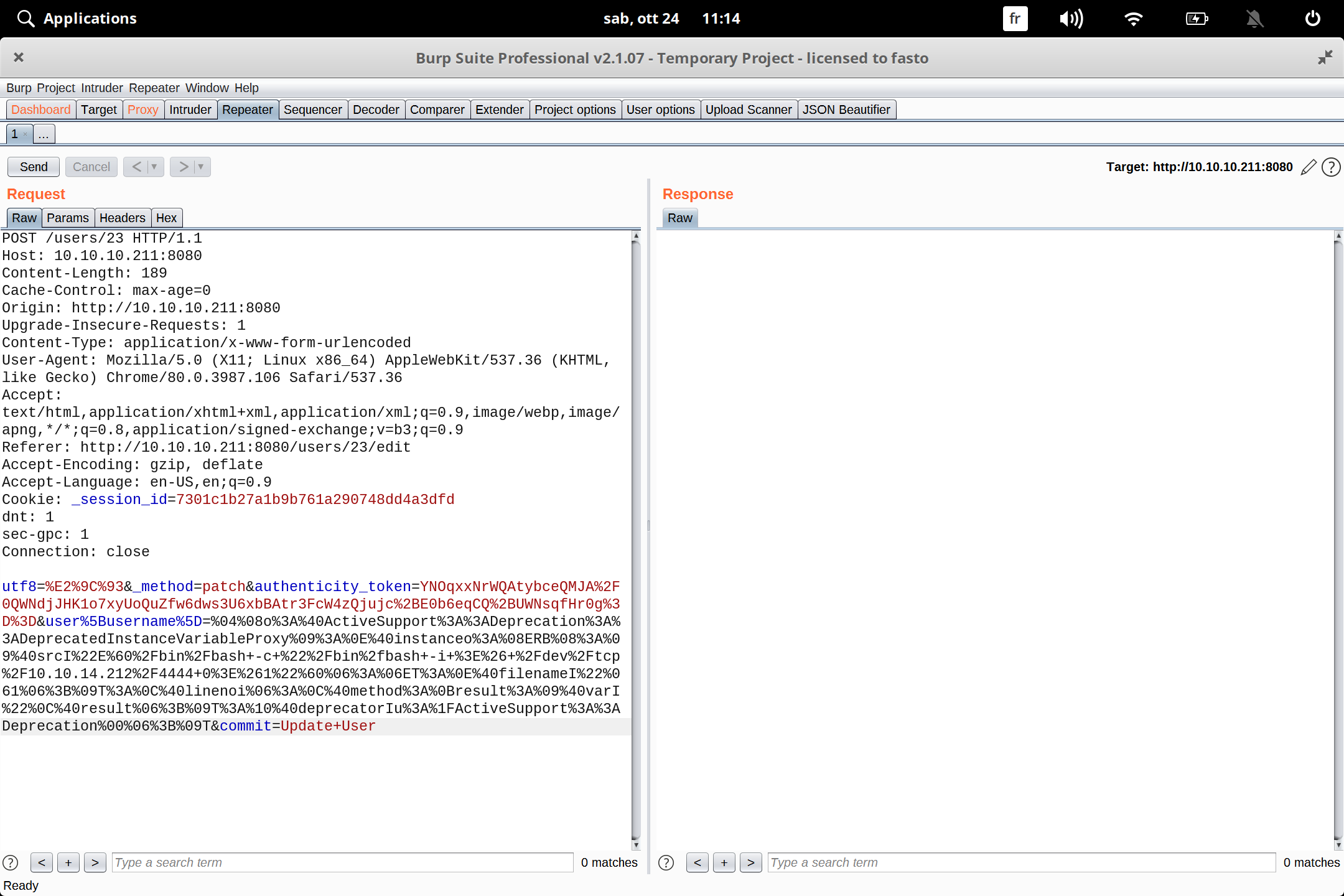The image size is (1344, 896).
Task: Click the Cancel button
Action: pos(91,167)
